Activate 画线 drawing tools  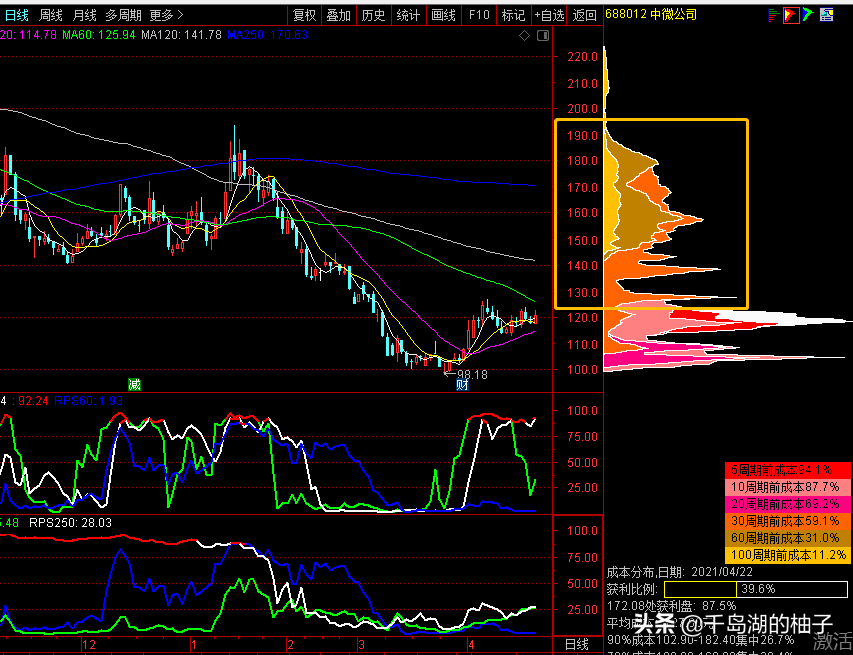443,15
